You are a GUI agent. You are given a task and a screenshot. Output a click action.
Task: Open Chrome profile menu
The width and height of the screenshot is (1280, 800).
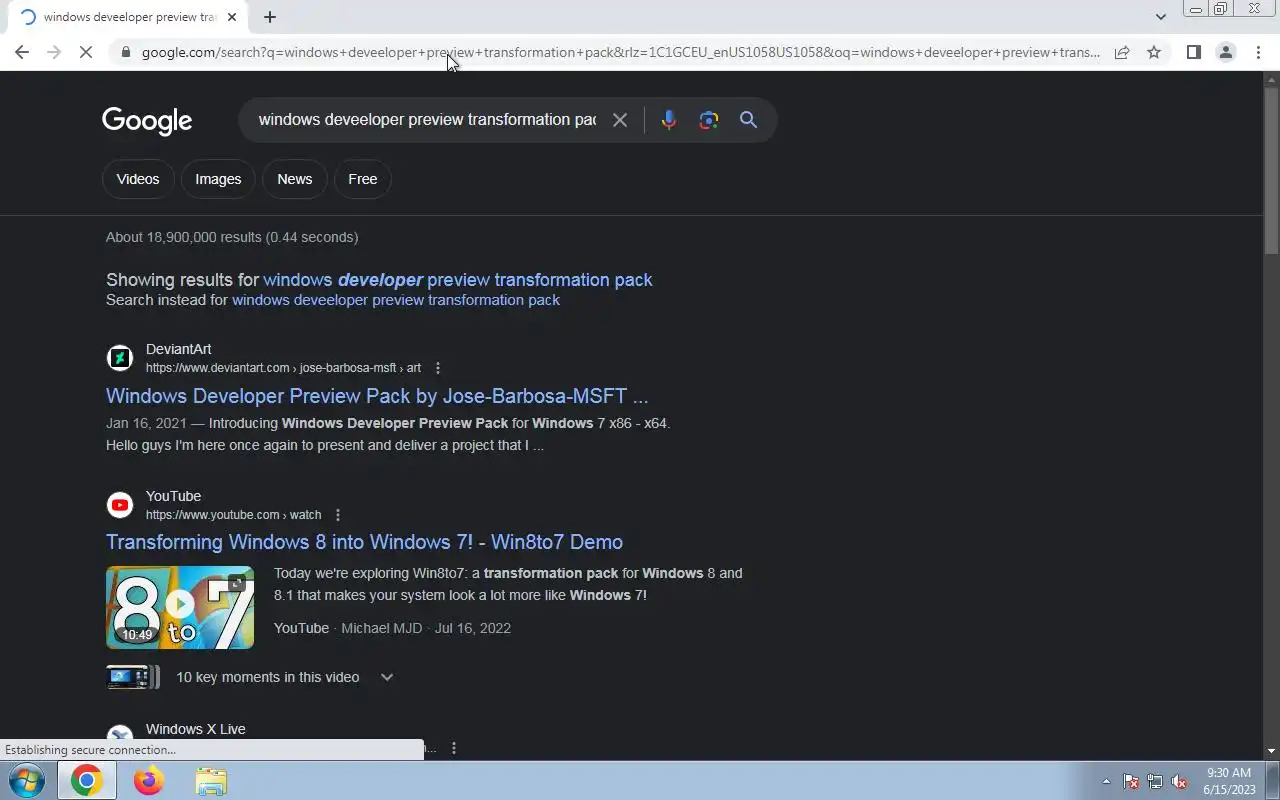click(1225, 52)
